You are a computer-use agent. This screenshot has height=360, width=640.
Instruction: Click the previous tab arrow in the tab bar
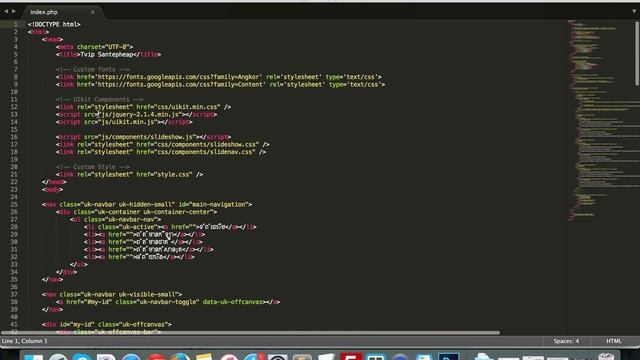[x=6, y=11]
